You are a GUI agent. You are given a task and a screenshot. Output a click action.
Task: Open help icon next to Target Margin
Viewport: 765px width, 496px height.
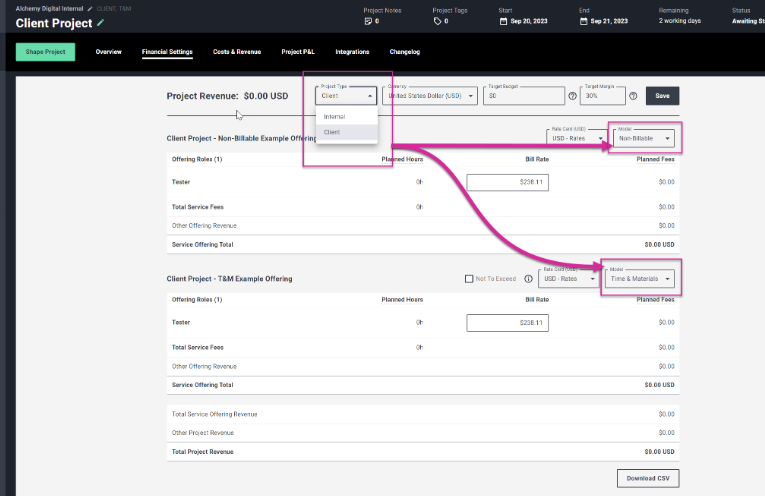[x=633, y=96]
